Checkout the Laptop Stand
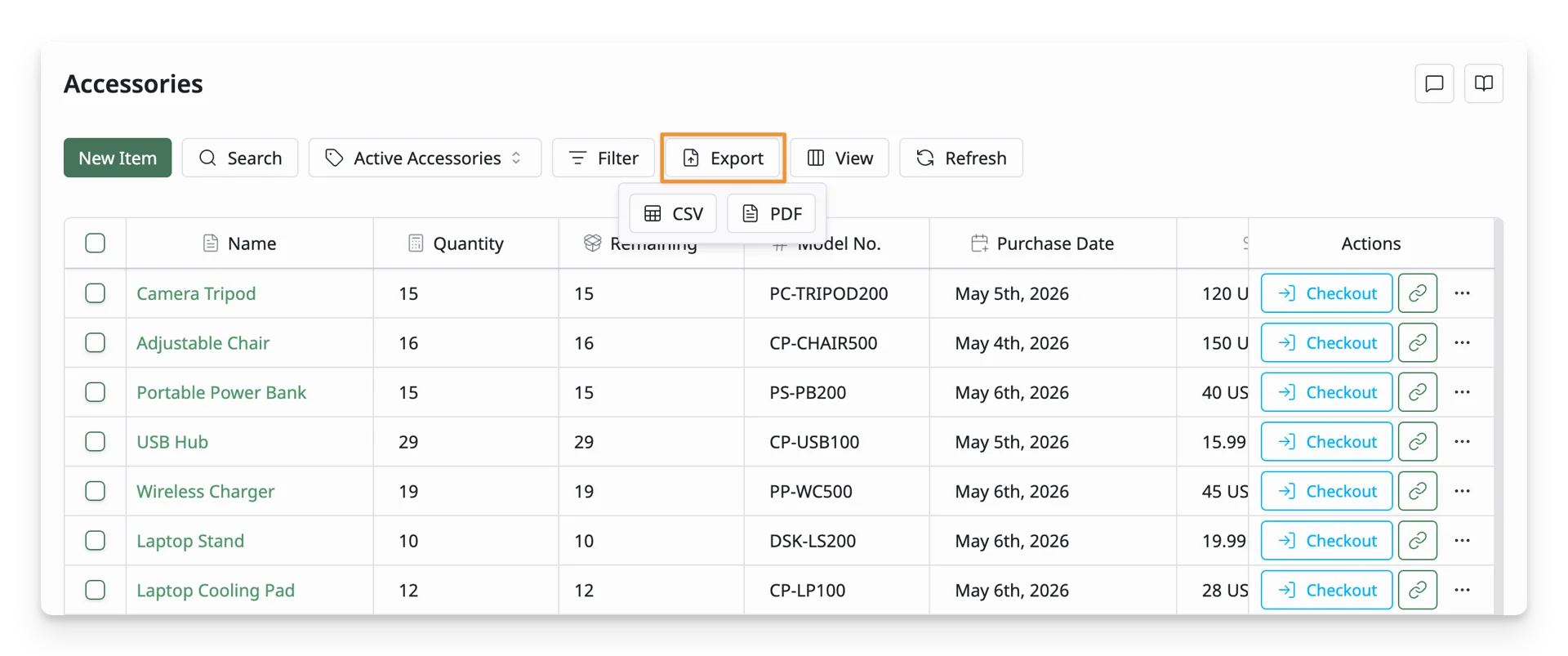1568x656 pixels. coord(1326,541)
